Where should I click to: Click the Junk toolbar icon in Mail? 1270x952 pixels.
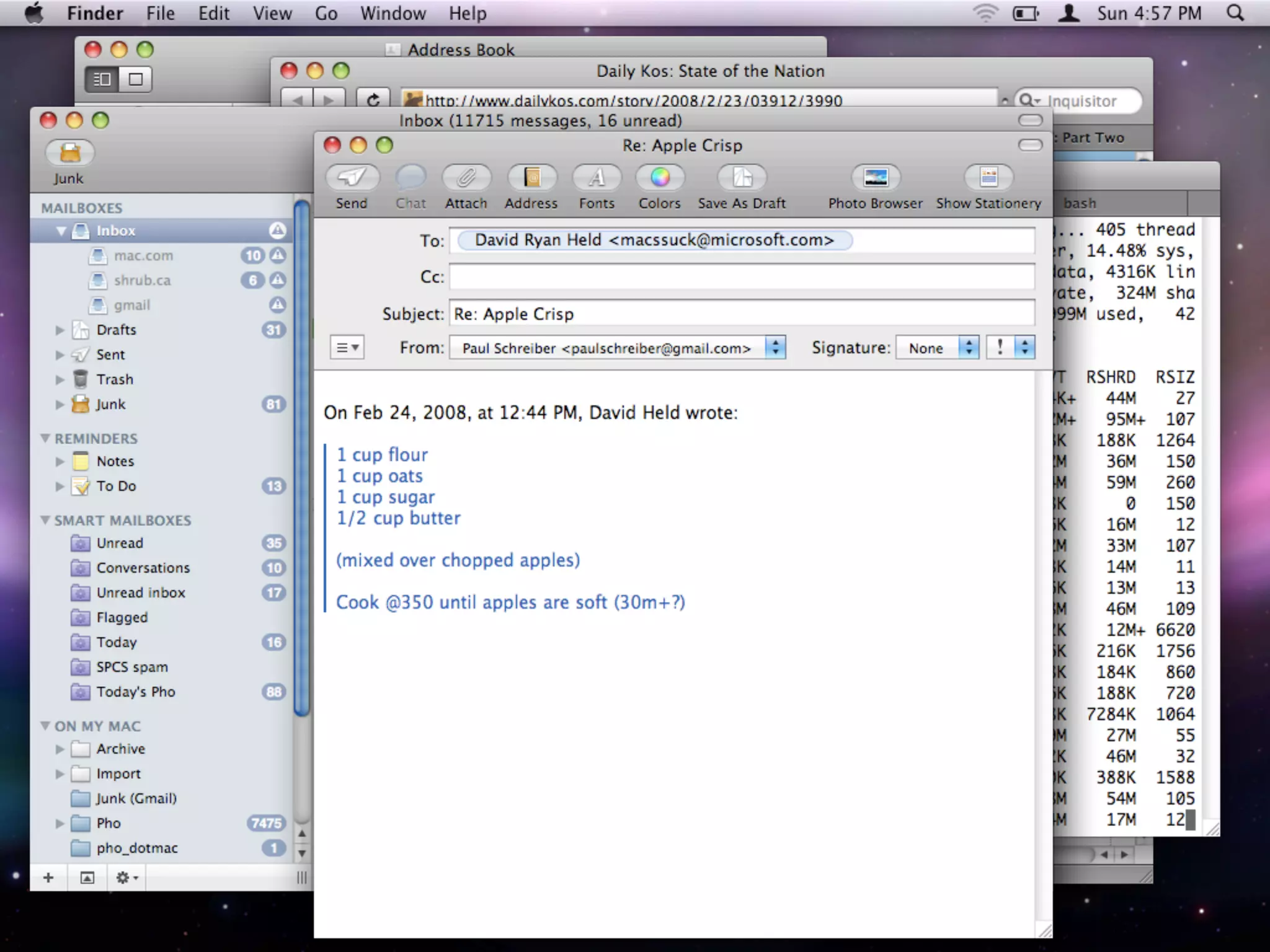coord(69,153)
